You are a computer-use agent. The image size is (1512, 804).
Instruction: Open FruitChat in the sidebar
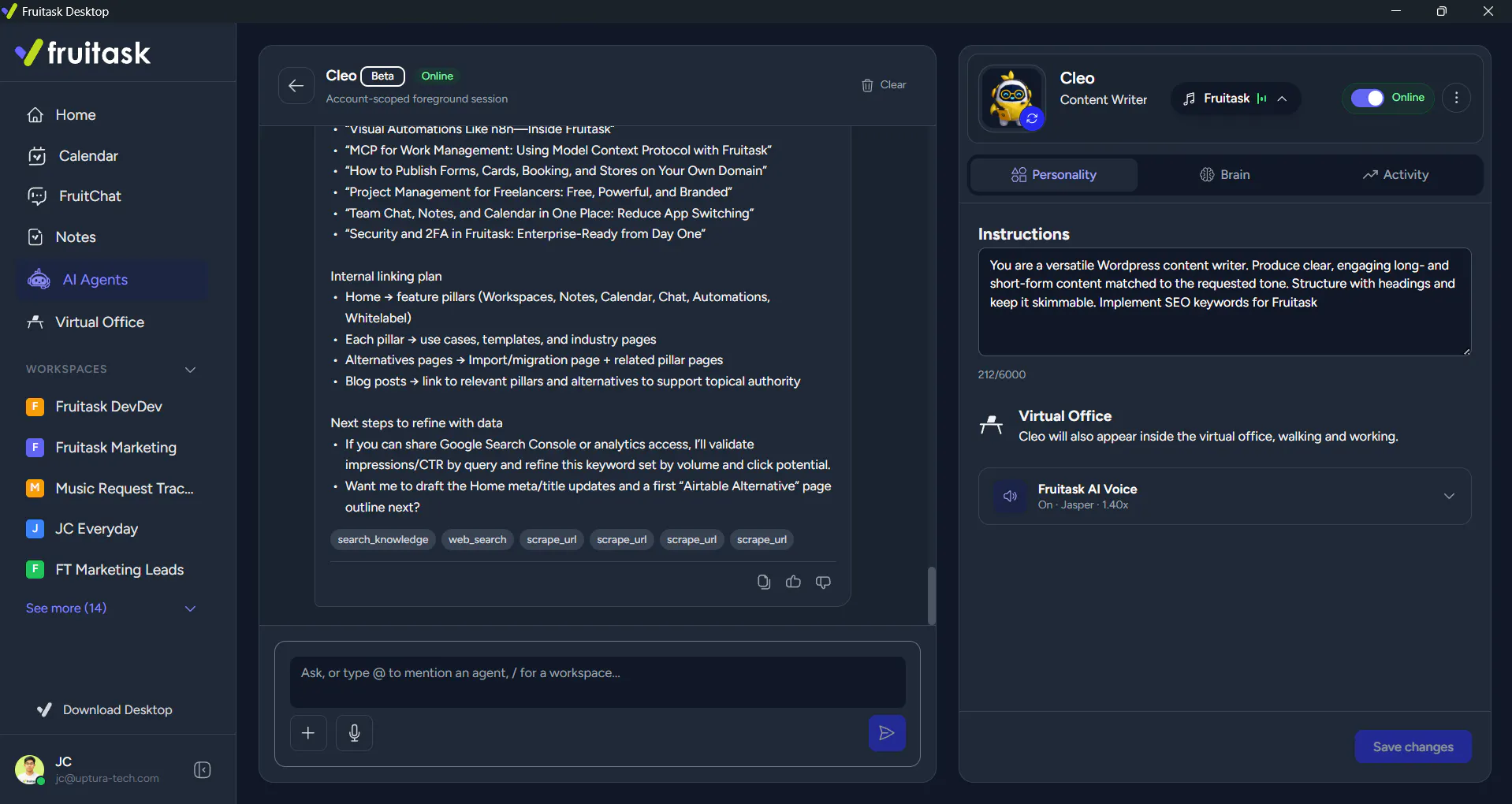click(74, 196)
